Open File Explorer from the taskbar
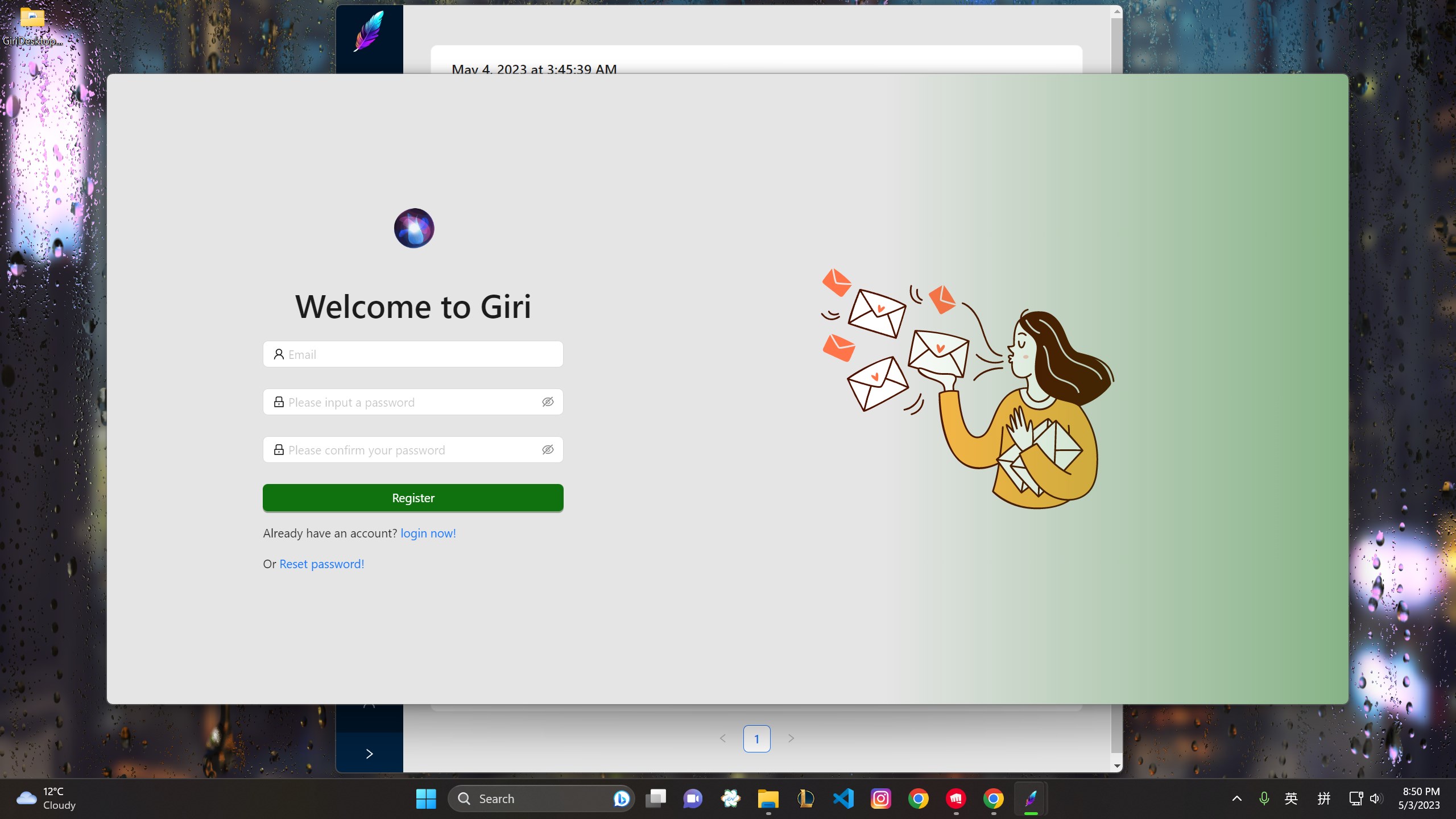1456x819 pixels. click(x=768, y=799)
